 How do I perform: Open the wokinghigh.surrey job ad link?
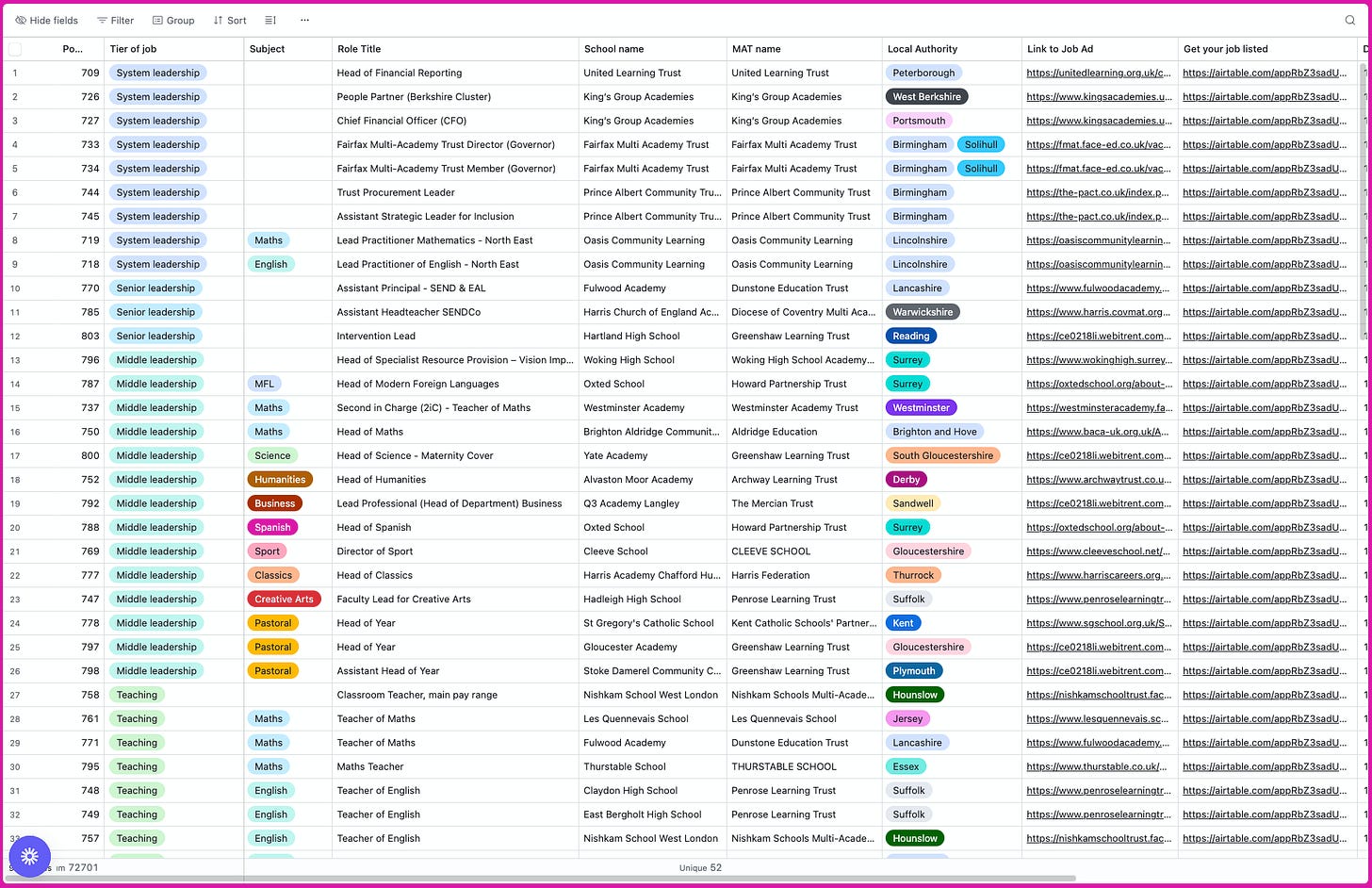coord(1099,360)
